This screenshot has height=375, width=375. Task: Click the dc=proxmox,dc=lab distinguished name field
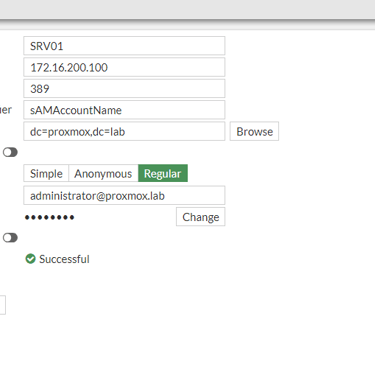coord(124,131)
